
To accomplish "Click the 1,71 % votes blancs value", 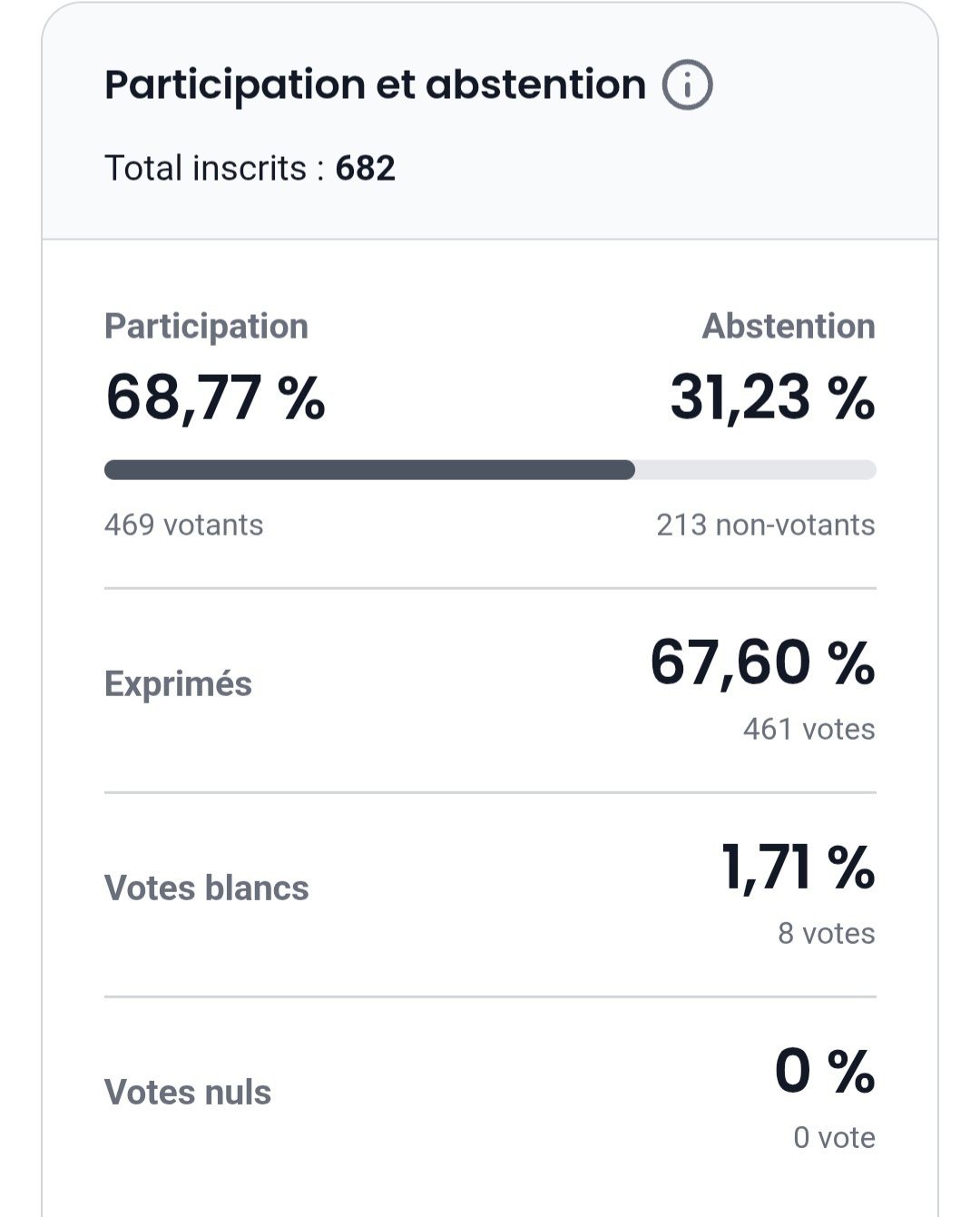I will 798,866.
